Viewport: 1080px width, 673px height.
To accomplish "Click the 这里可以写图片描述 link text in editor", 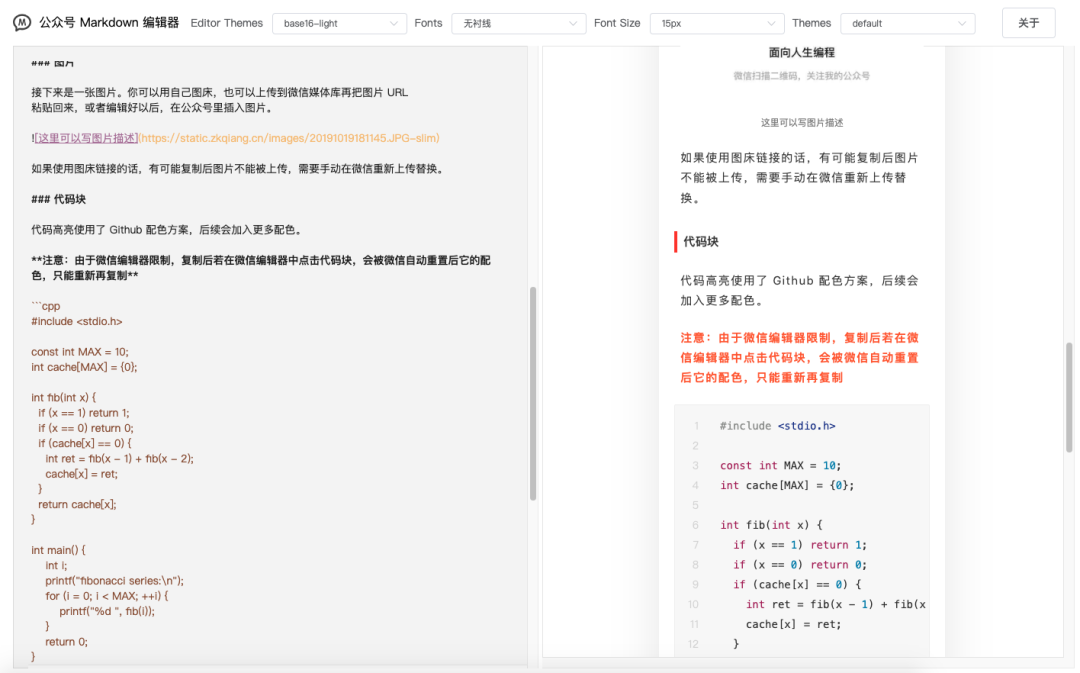I will point(86,138).
